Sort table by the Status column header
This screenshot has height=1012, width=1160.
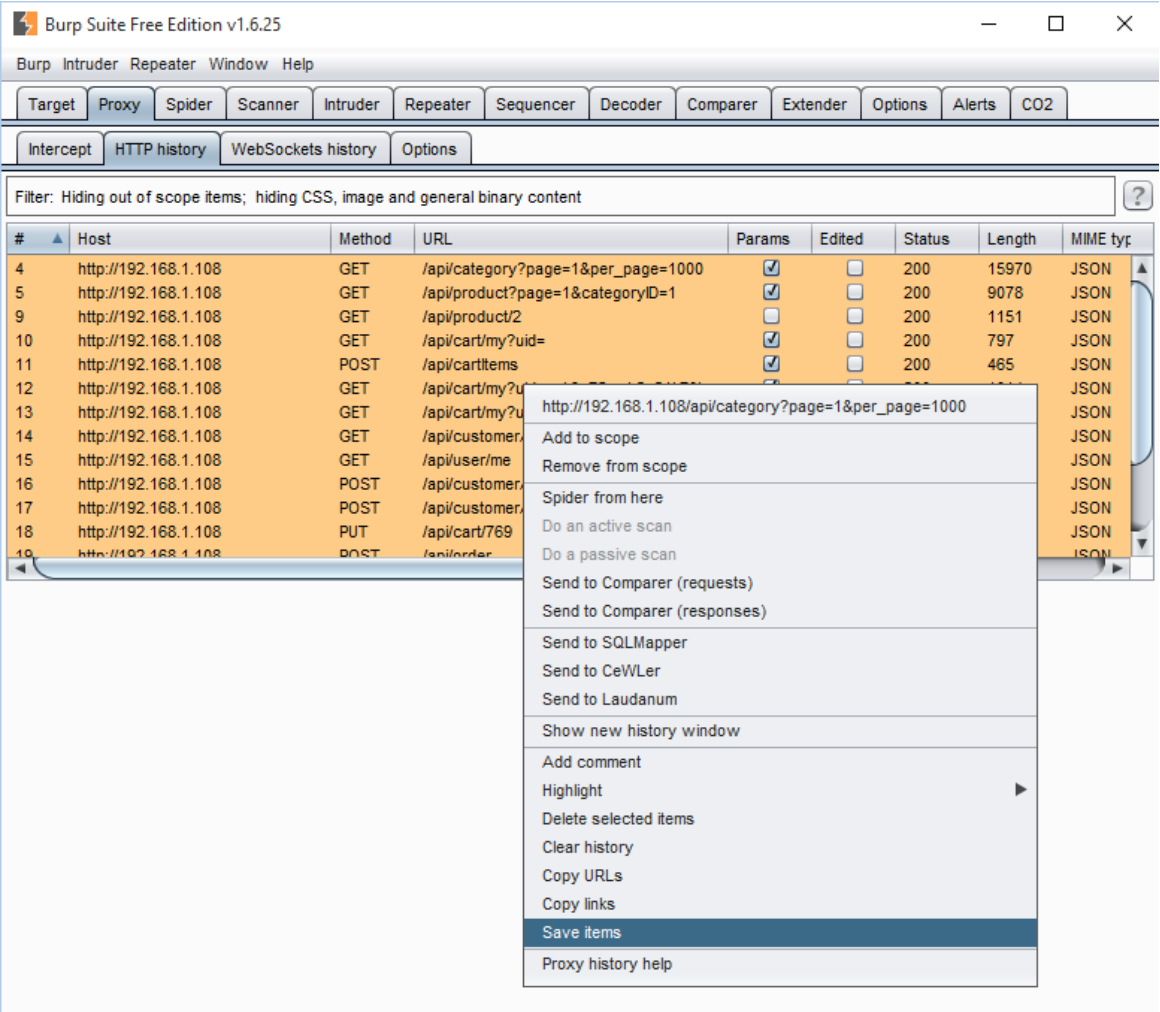click(937, 239)
